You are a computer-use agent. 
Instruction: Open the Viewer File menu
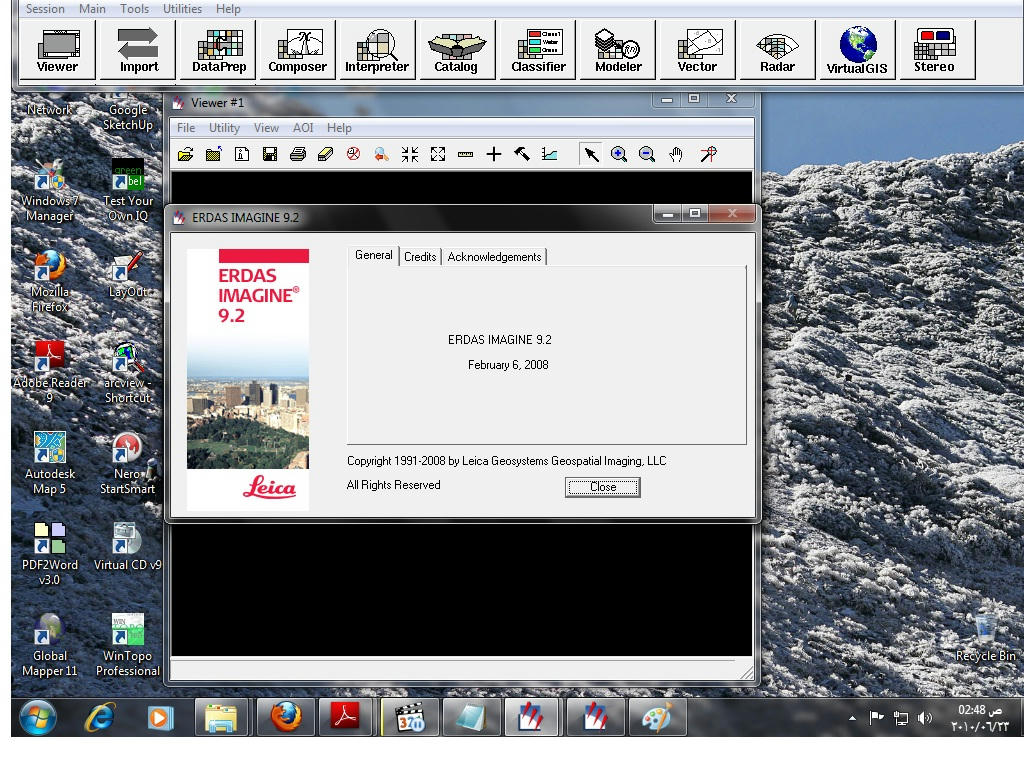click(x=186, y=127)
